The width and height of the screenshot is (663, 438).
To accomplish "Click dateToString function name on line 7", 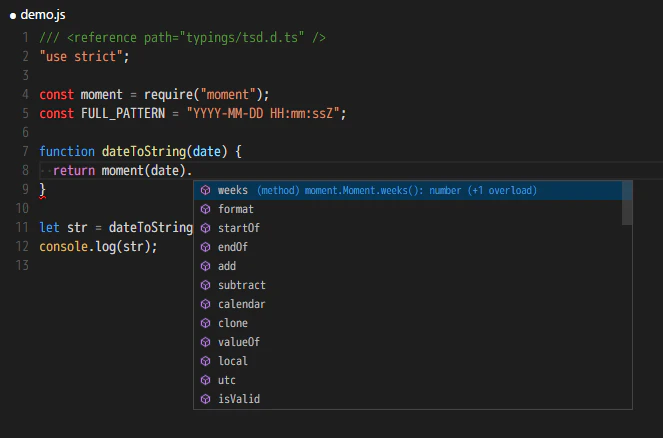I will coord(144,151).
